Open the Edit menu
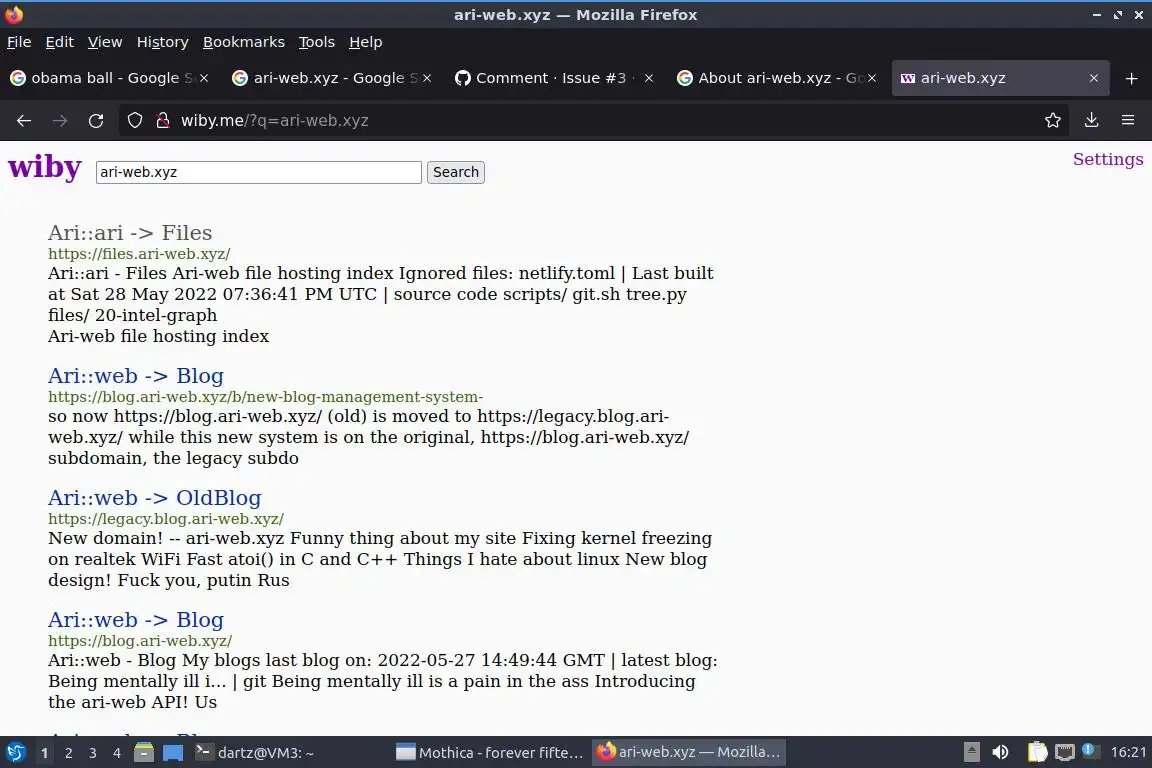 pyautogui.click(x=60, y=42)
